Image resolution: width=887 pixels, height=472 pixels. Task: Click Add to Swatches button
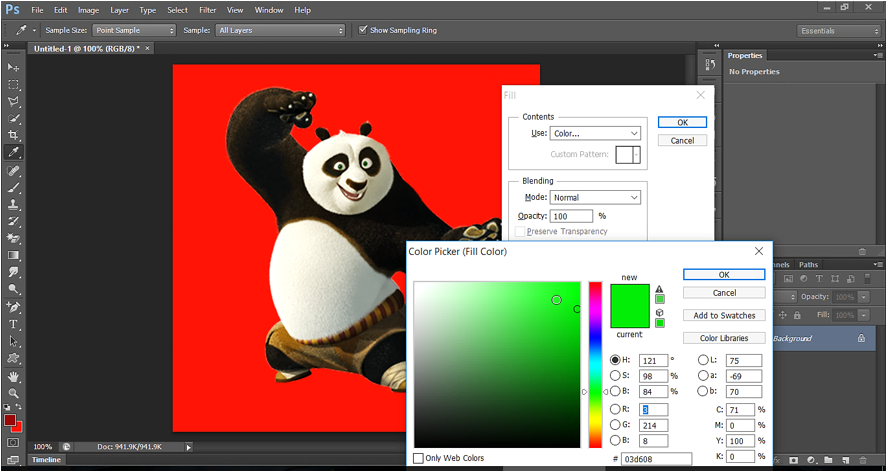[x=724, y=315]
